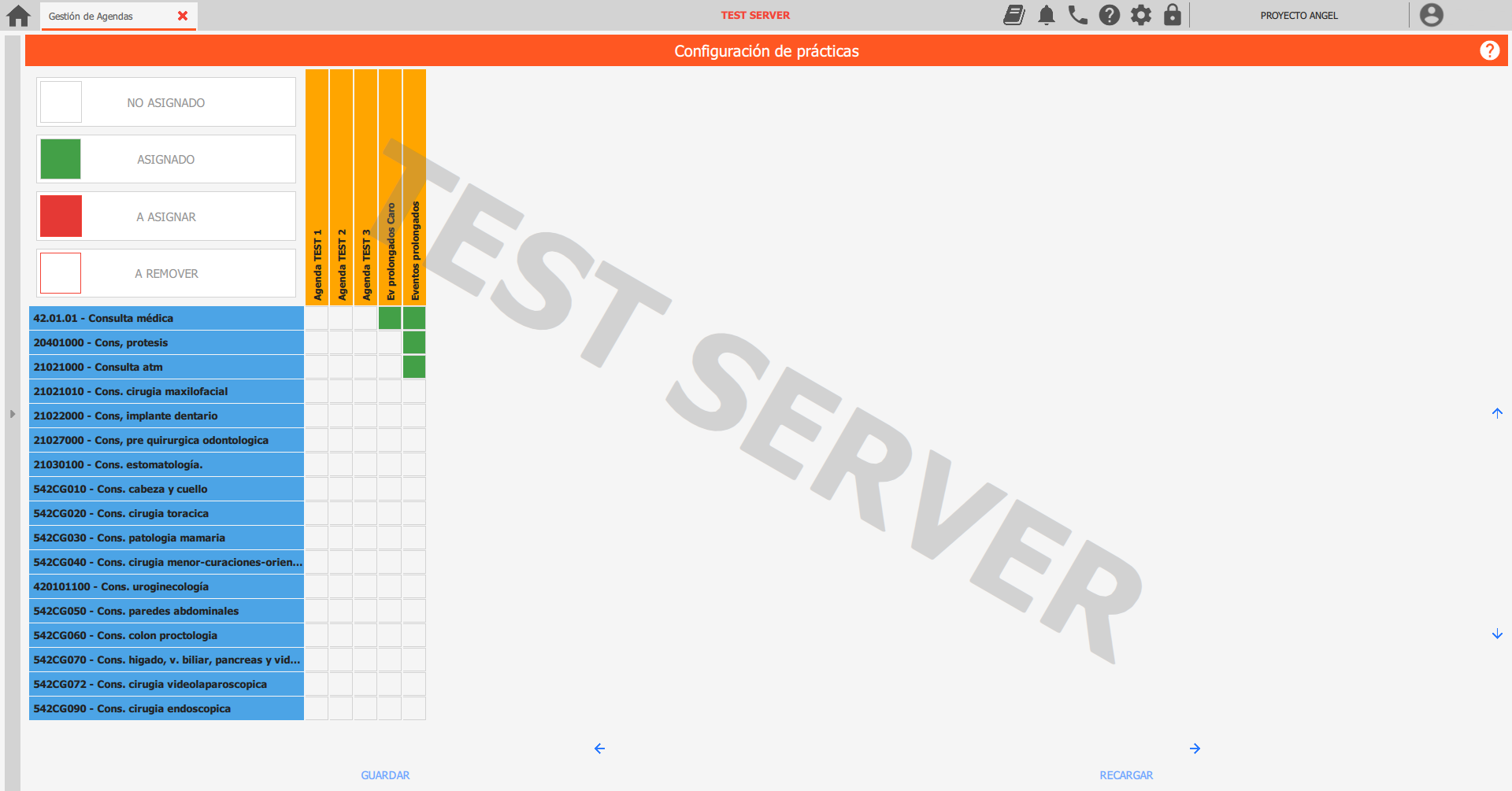The image size is (1512, 791).
Task: Click the RECARGAR button
Action: (x=1126, y=775)
